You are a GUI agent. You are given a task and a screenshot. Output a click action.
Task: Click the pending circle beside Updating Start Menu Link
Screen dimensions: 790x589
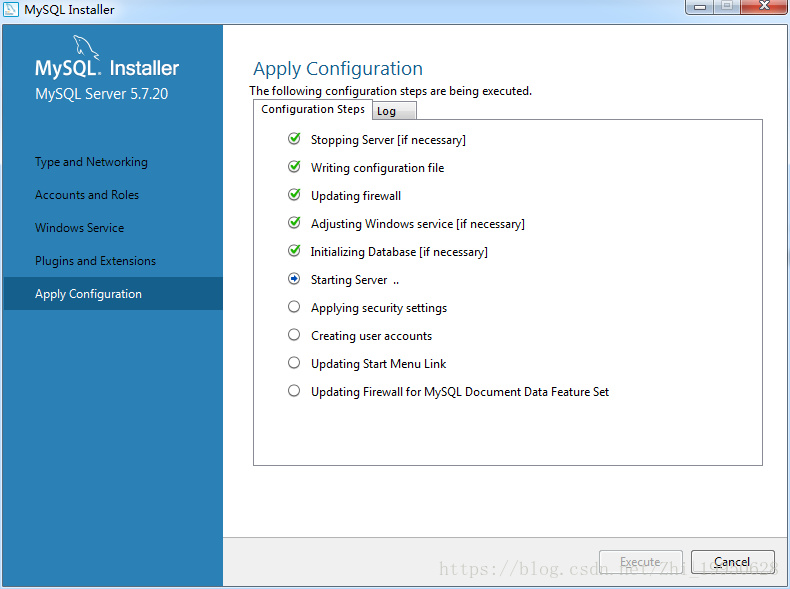click(294, 363)
